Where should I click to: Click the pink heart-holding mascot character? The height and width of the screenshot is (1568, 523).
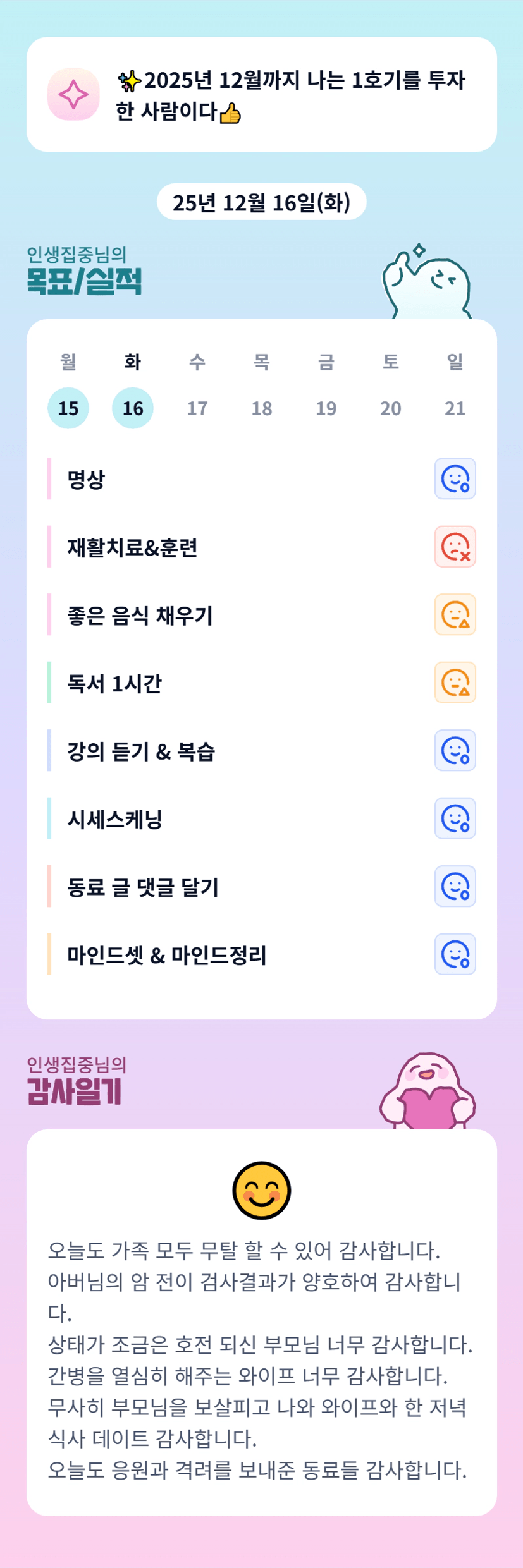pos(428,1092)
